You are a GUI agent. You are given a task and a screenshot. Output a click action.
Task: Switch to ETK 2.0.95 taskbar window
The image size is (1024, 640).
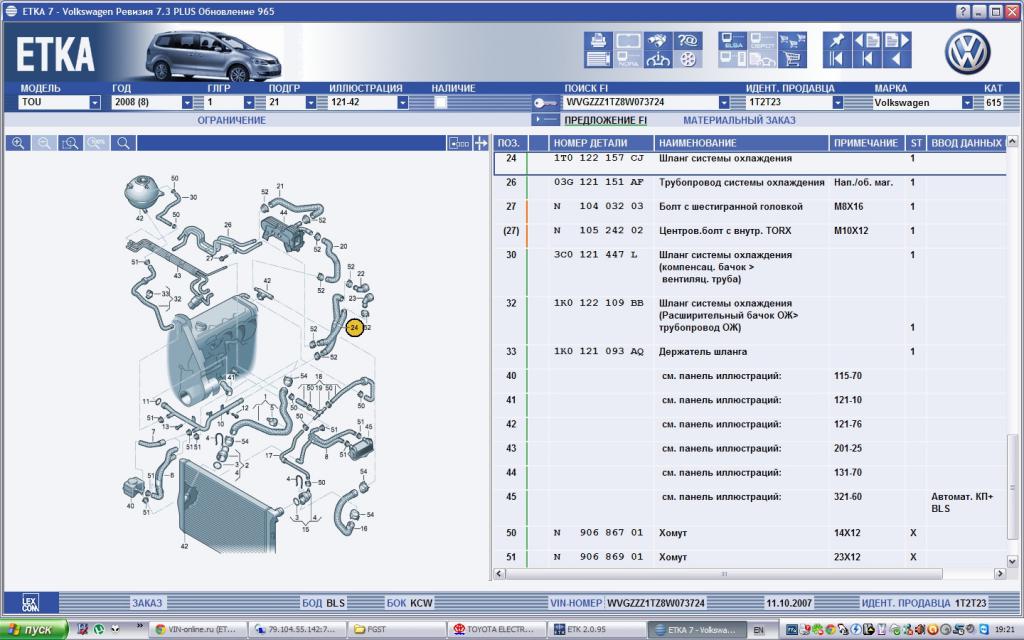point(595,630)
